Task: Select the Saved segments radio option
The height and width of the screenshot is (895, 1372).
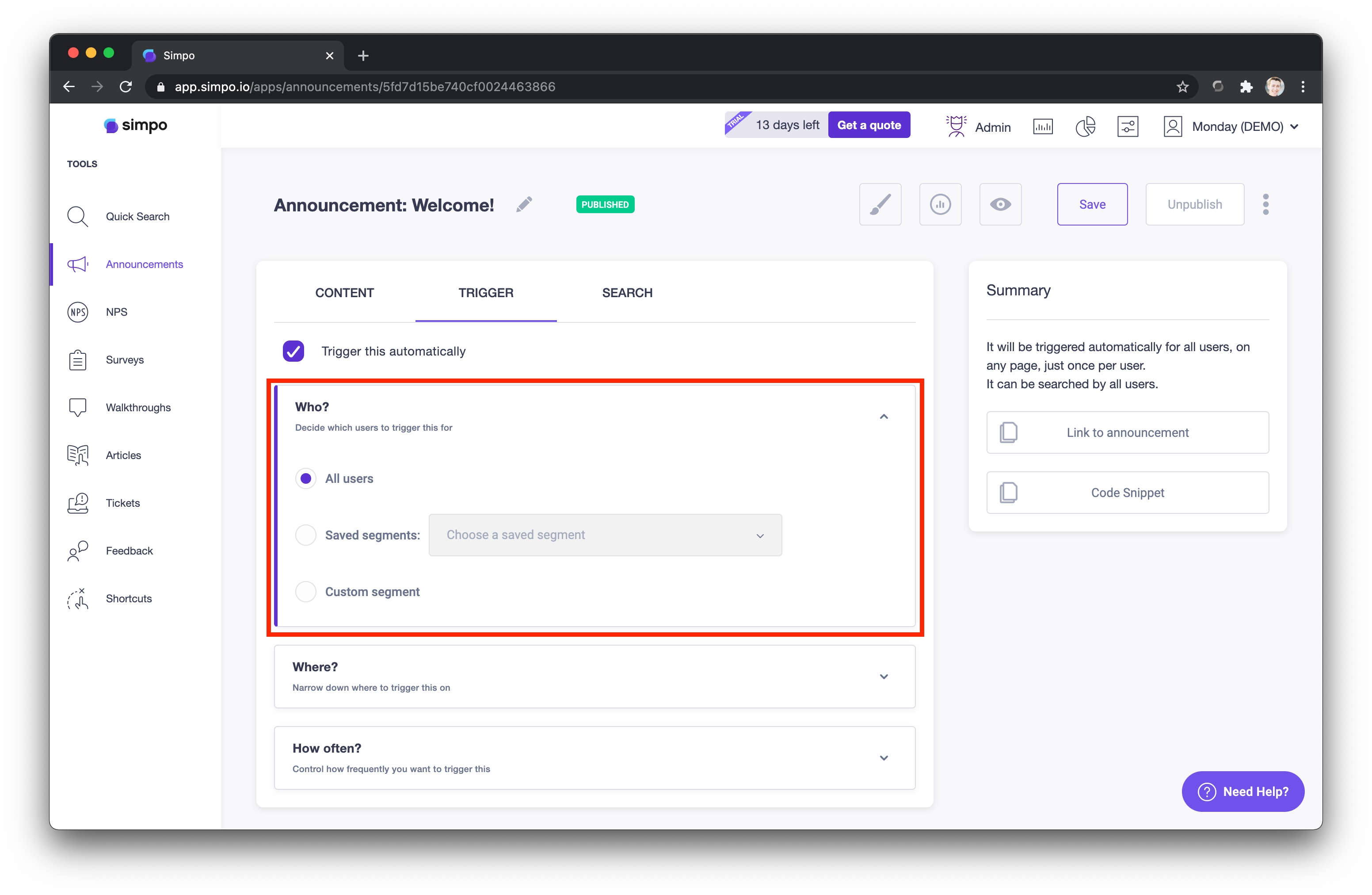Action: (x=305, y=535)
